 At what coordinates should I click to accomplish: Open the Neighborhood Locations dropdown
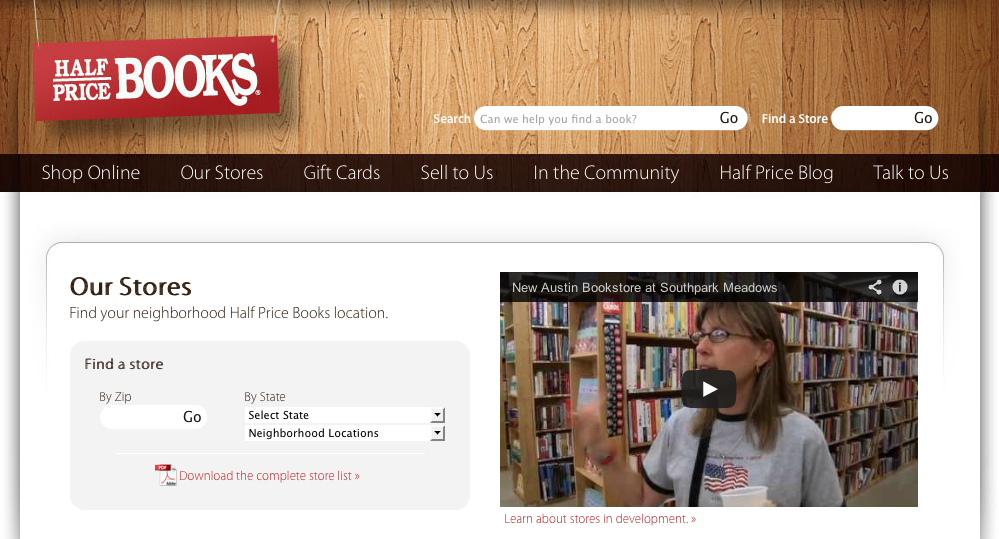[x=345, y=433]
